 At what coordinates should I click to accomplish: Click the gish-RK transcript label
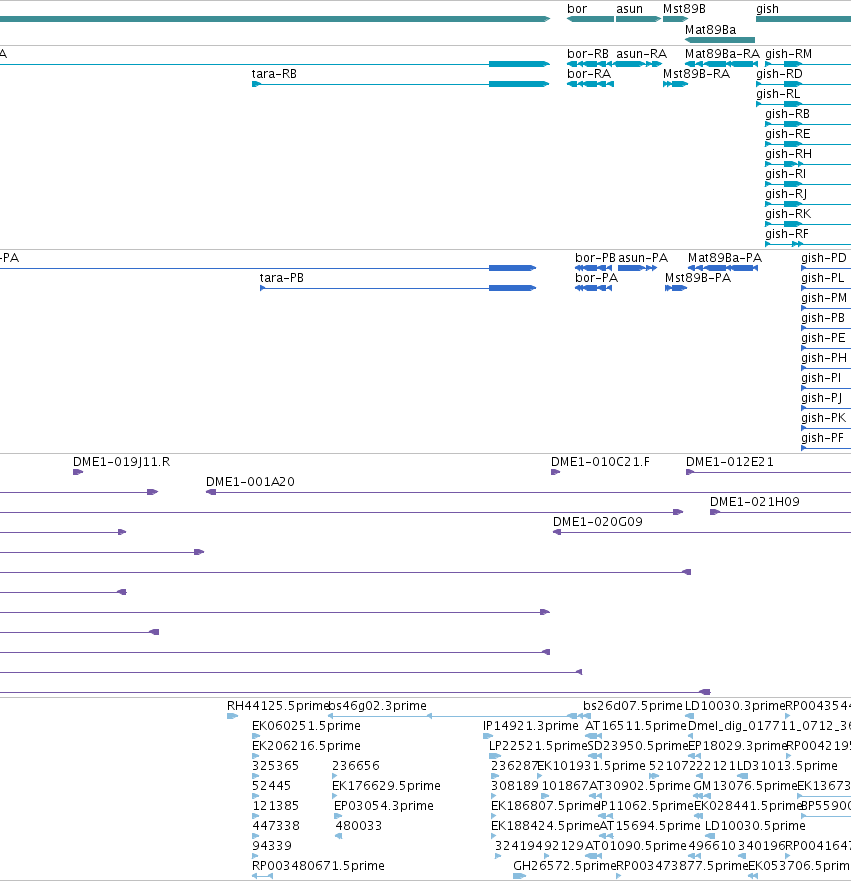pyautogui.click(x=788, y=214)
